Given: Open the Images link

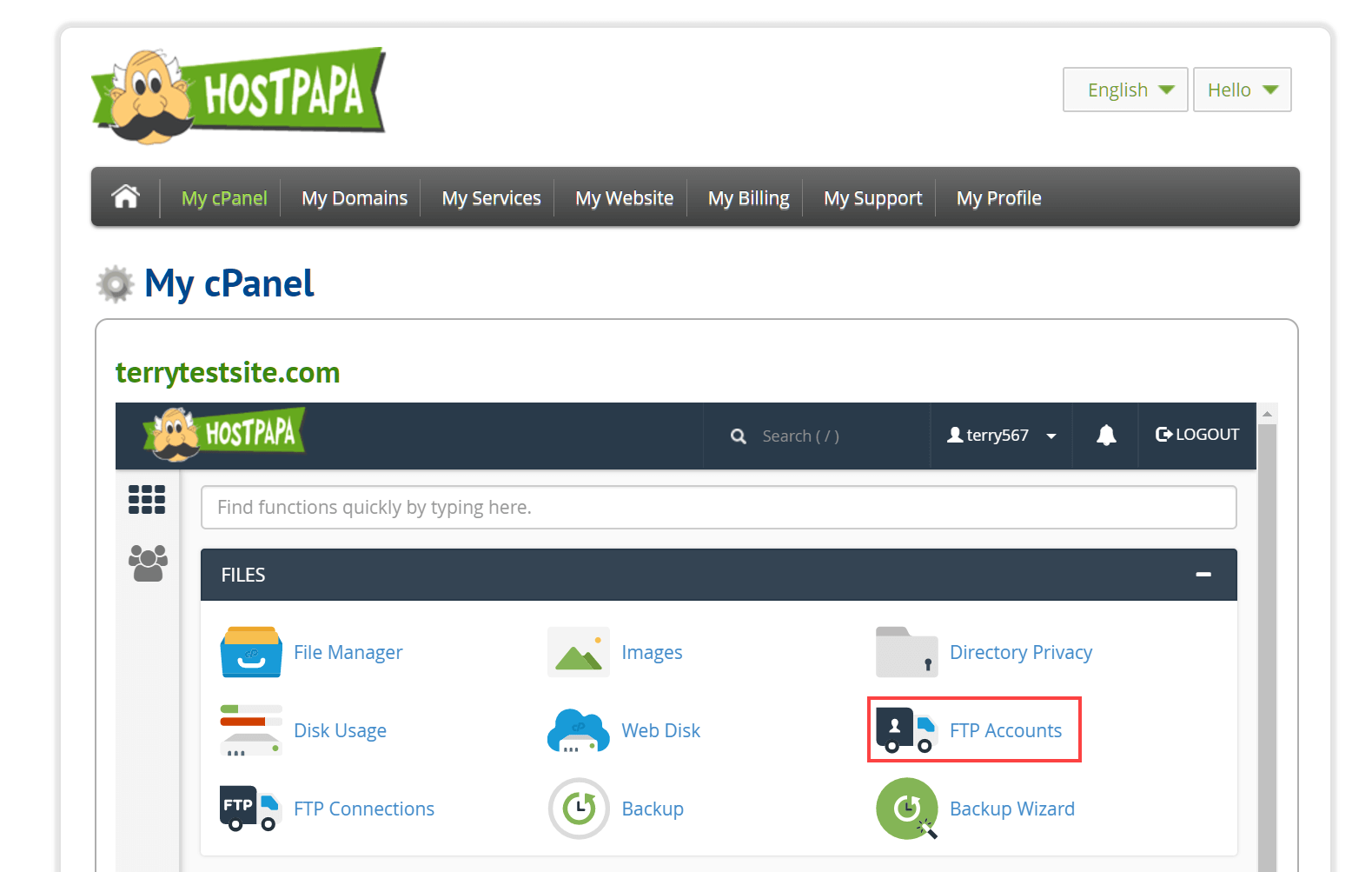Looking at the screenshot, I should coord(653,652).
